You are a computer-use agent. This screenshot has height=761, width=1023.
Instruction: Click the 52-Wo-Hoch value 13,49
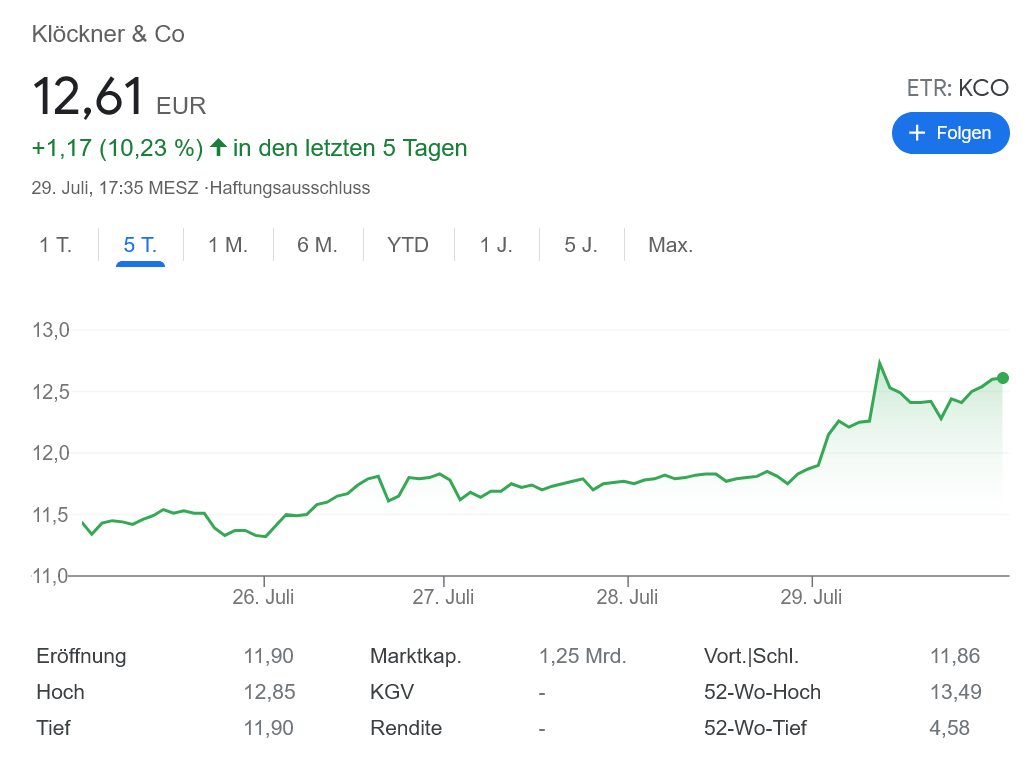tap(955, 692)
